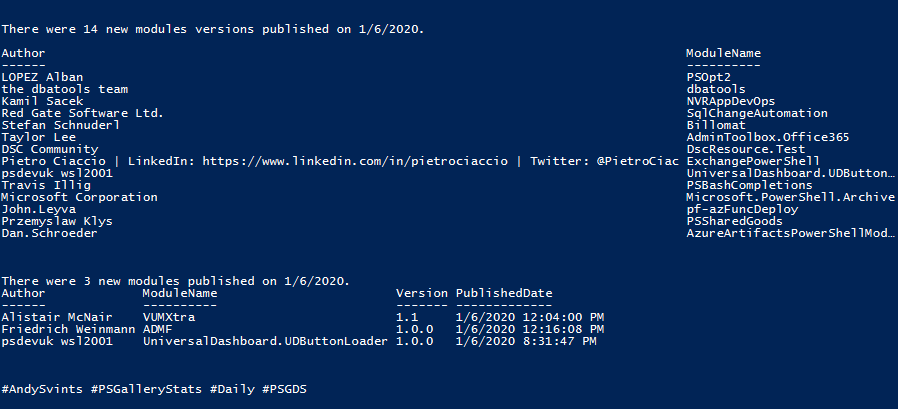Click the Friedrich Weinmann author name
The image size is (898, 409).
[x=68, y=329]
